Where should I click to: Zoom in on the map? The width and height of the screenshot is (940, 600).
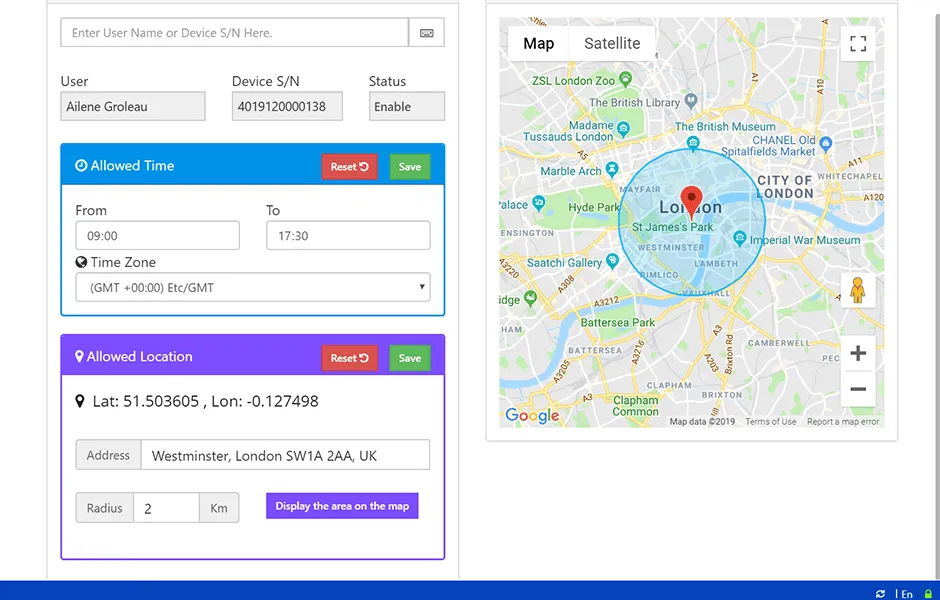pyautogui.click(x=857, y=354)
